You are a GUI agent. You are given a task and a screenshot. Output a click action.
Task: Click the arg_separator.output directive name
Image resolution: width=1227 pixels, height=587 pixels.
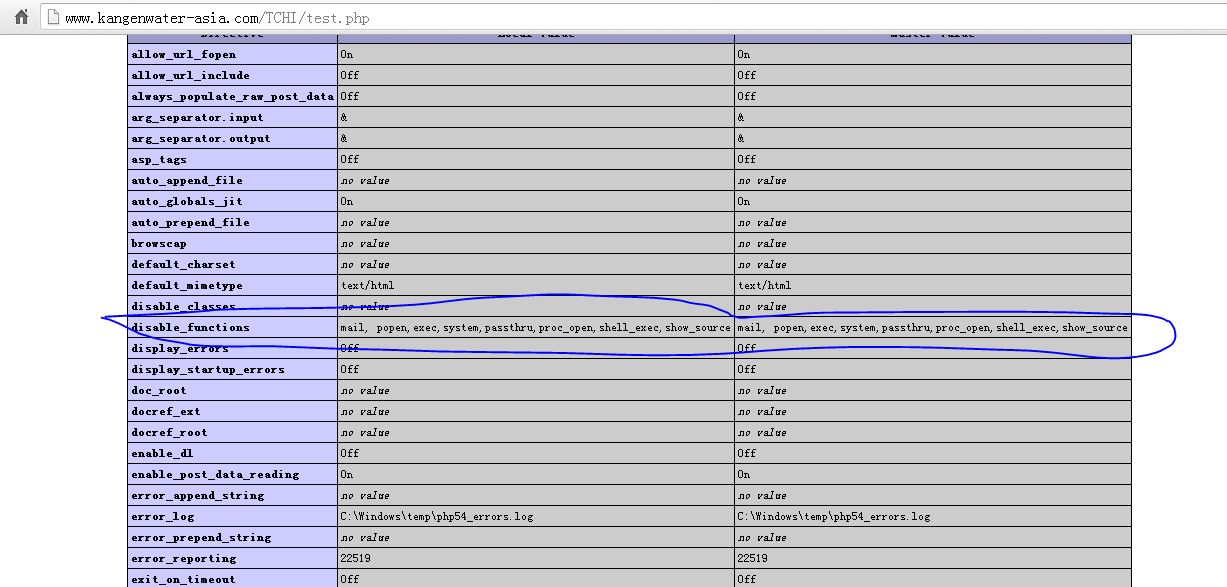tap(200, 138)
